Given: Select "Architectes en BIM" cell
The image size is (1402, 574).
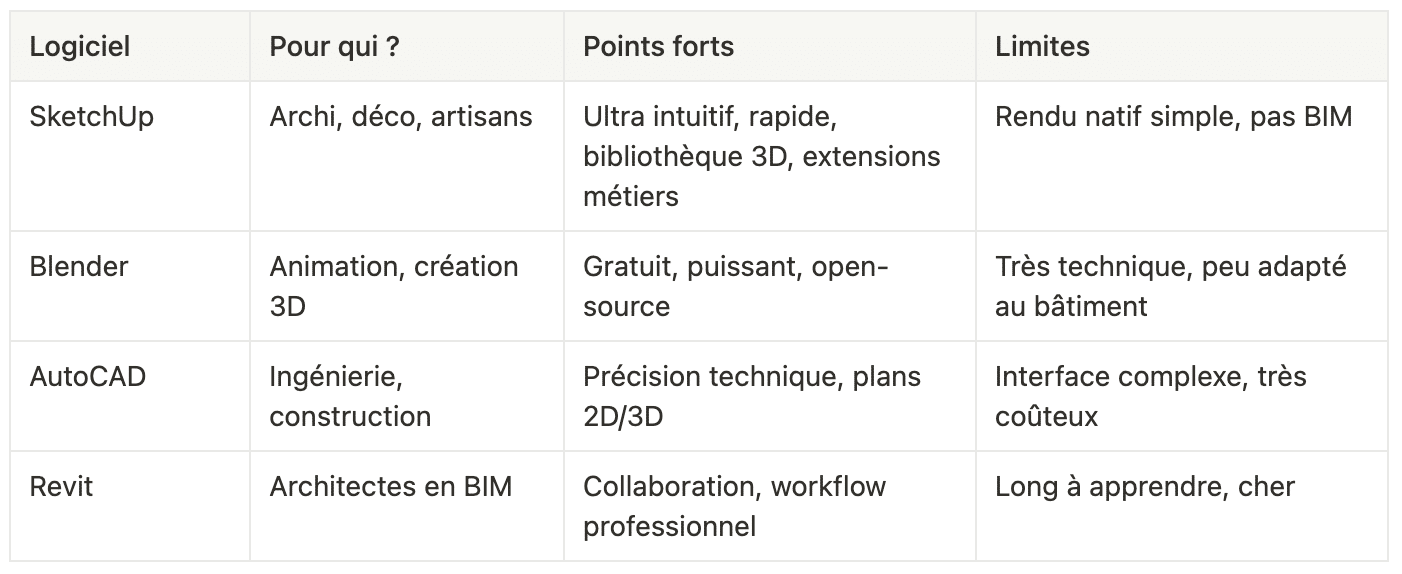Looking at the screenshot, I should coord(406,506).
